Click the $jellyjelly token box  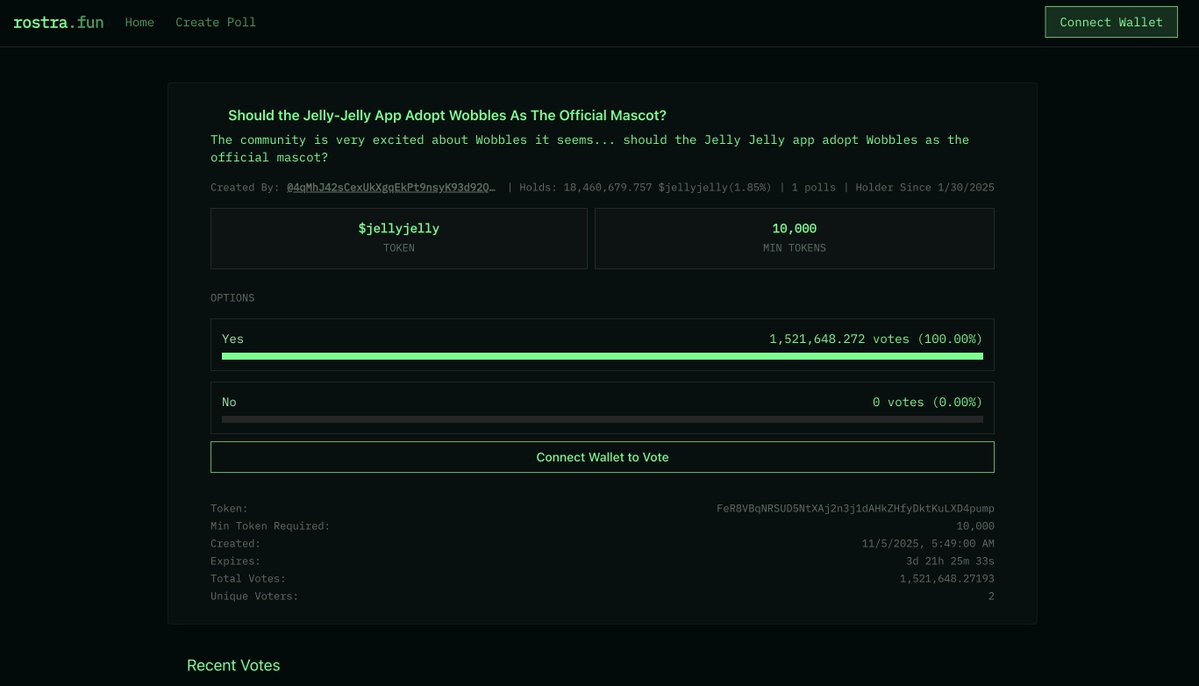[398, 238]
